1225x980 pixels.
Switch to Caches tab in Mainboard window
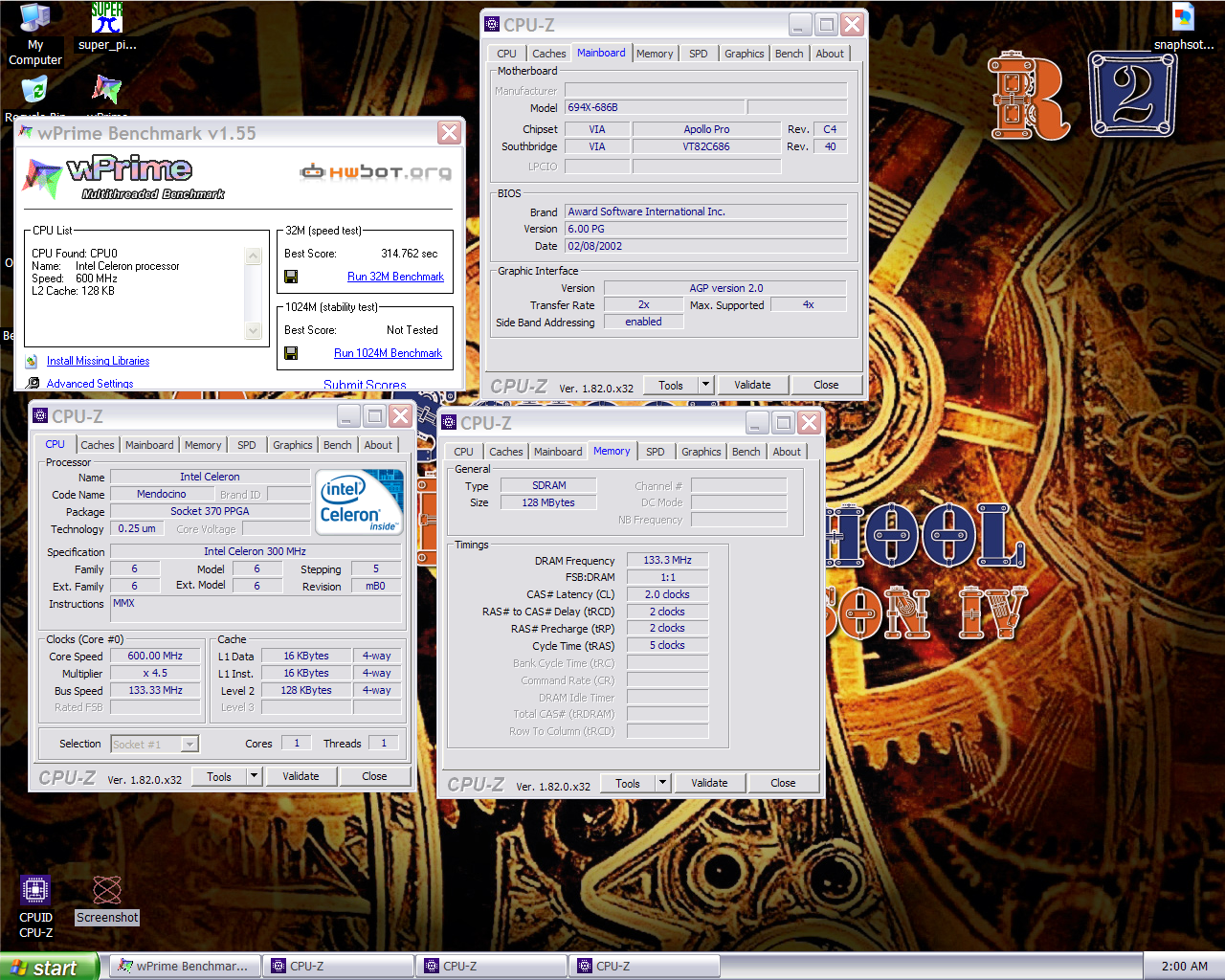pyautogui.click(x=549, y=54)
